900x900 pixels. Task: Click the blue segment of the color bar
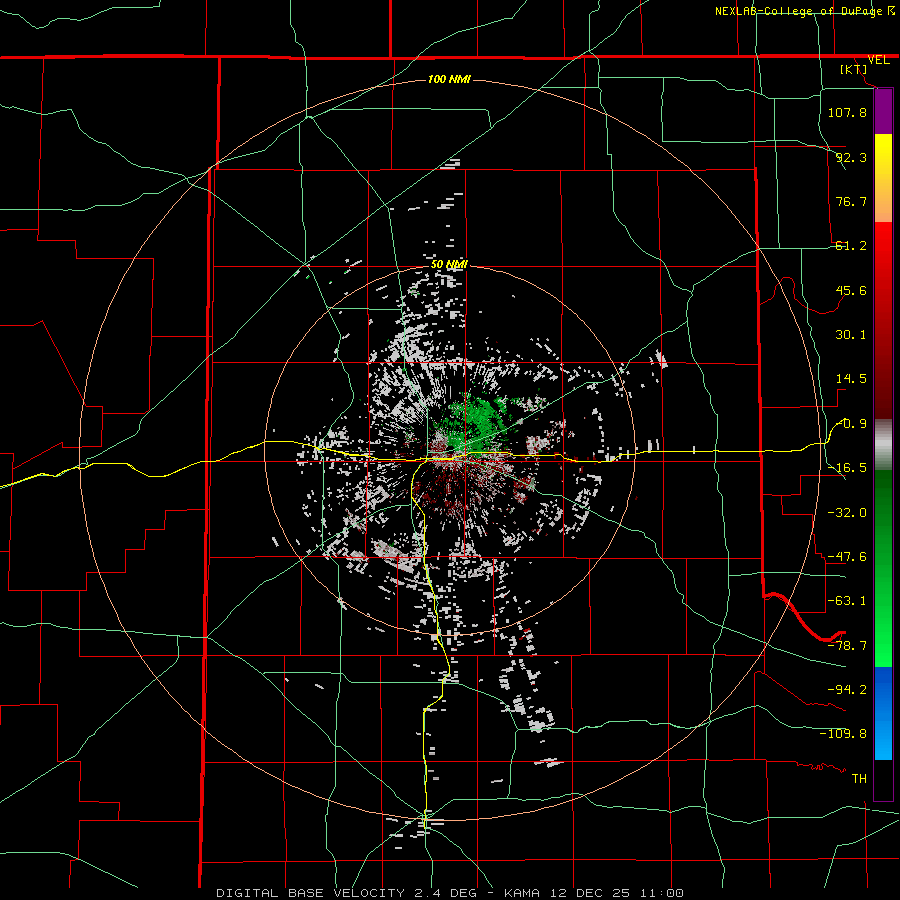pos(883,713)
